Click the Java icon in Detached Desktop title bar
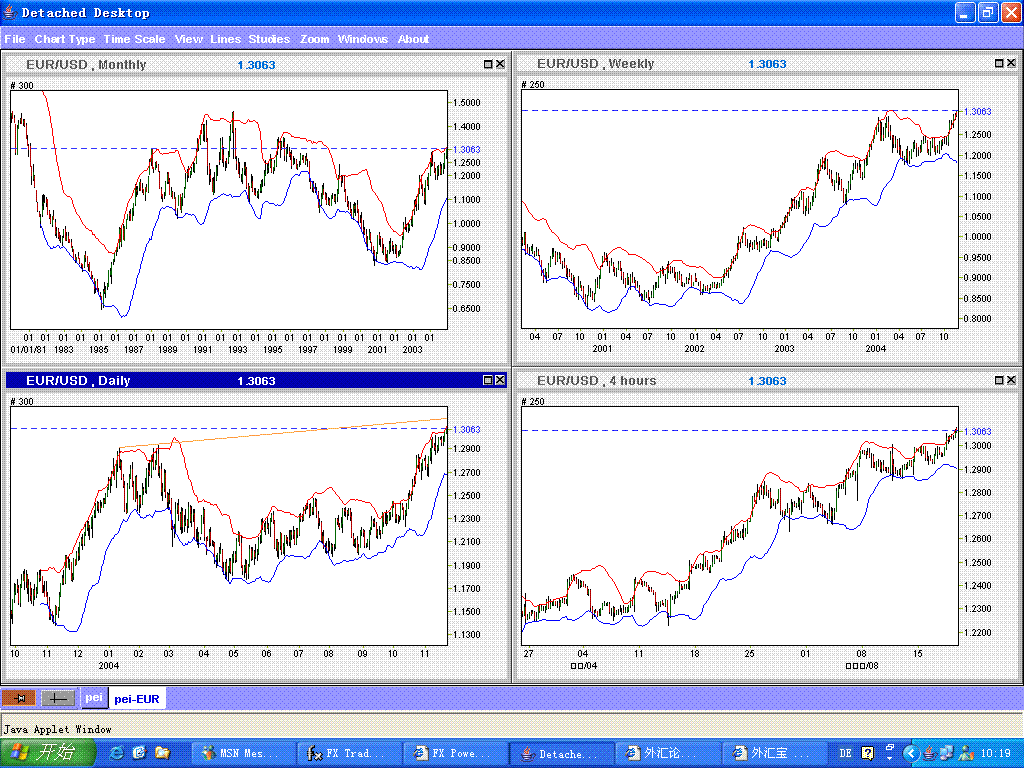1024x768 pixels. pos(9,12)
